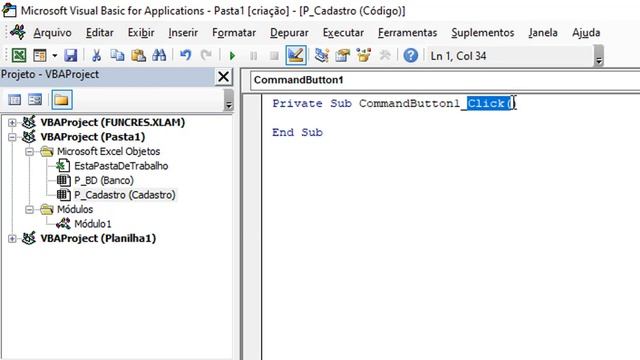Select the Microsoft Excel Objetos folder
Viewport: 640px width, 360px height.
(109, 151)
